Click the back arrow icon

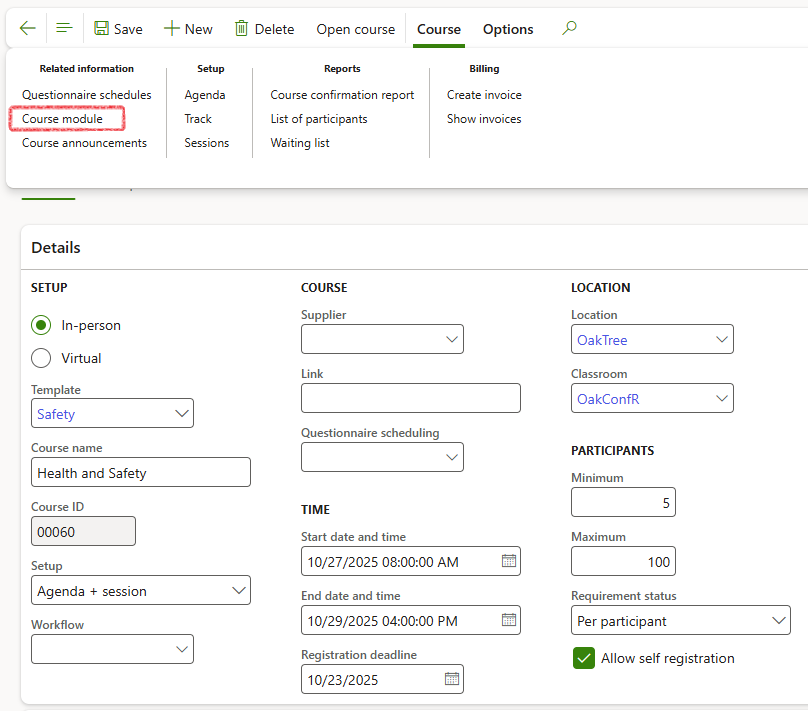coord(27,29)
